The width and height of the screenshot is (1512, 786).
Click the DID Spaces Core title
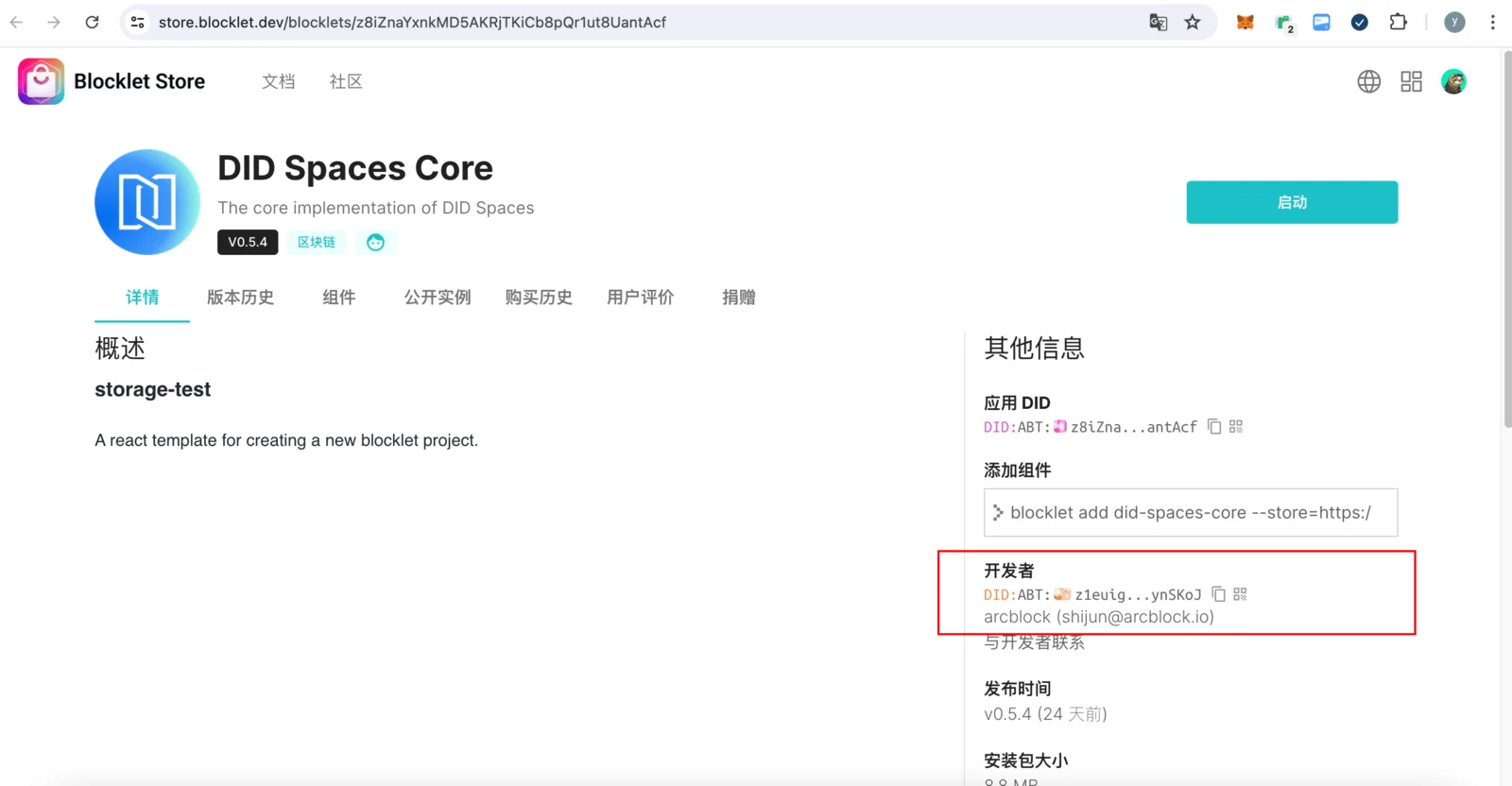(355, 168)
